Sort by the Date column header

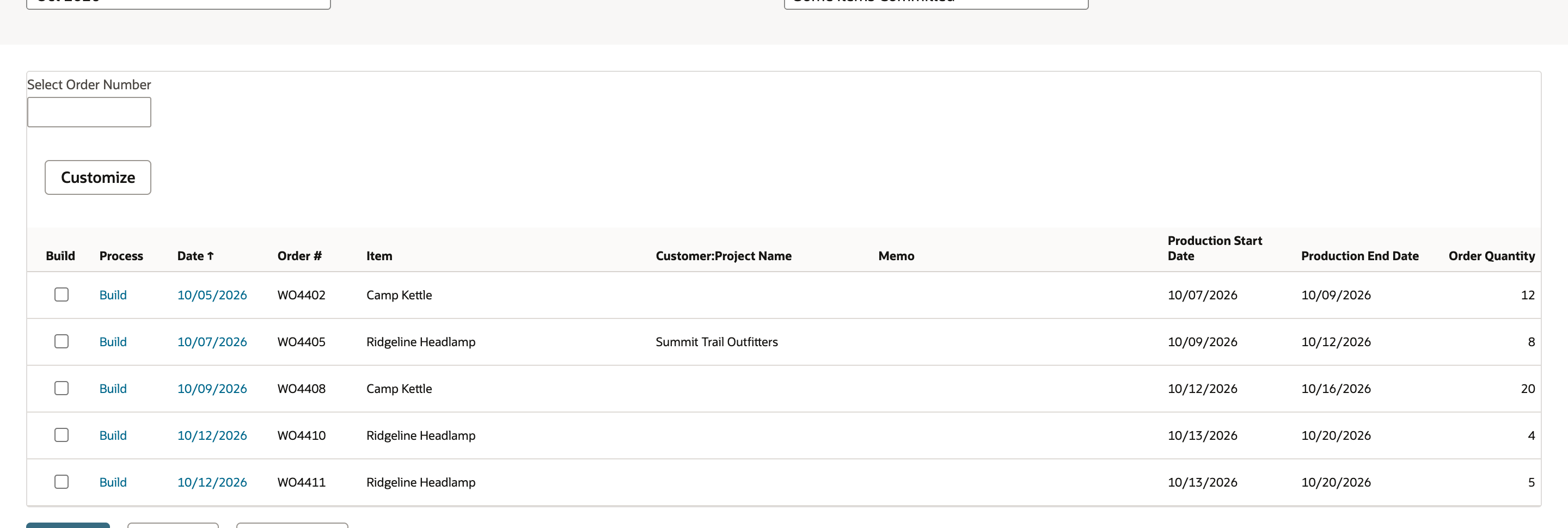point(195,256)
